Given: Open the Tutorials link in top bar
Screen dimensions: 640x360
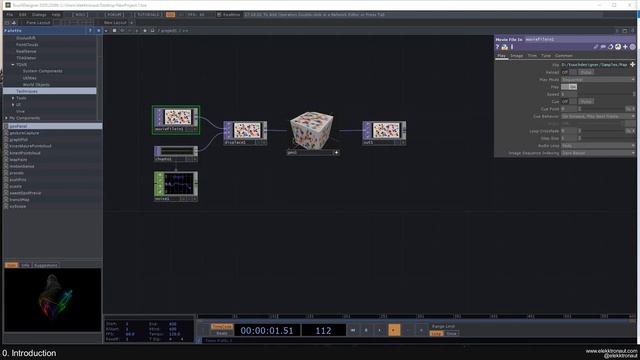Looking at the screenshot, I should click(x=148, y=15).
